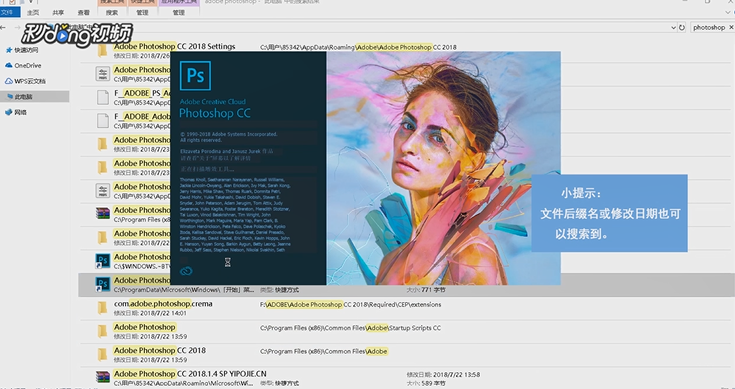
Task: Click the painted woman artwork on splash
Action: point(443,168)
